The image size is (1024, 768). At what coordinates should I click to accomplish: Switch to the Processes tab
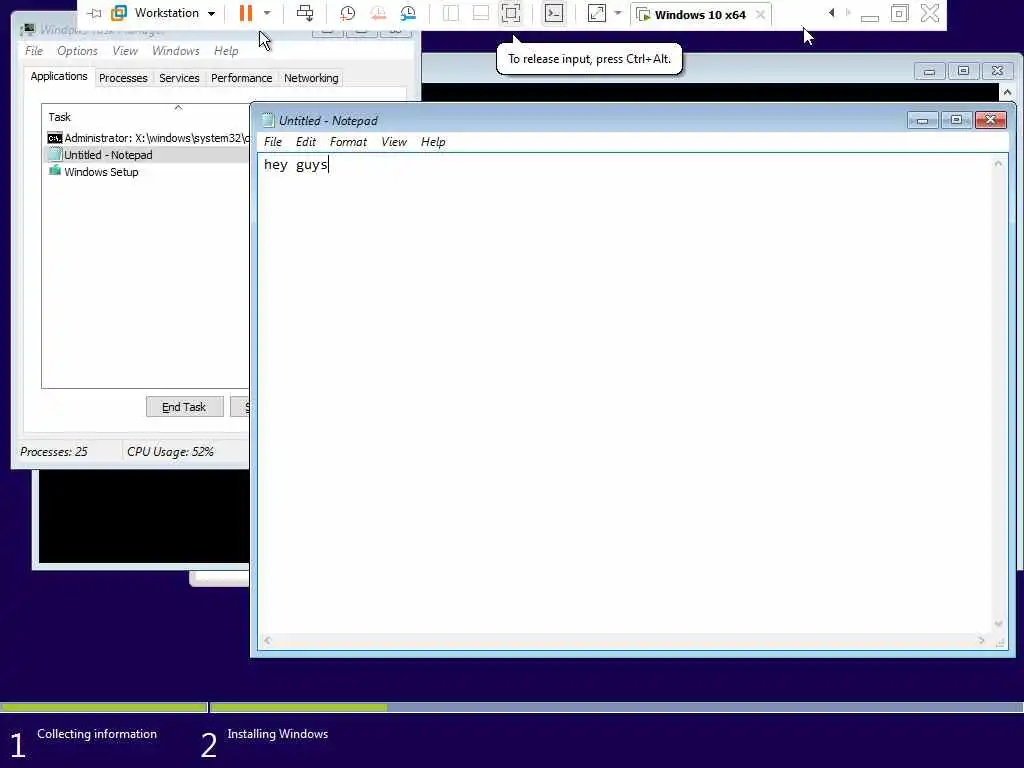click(123, 78)
